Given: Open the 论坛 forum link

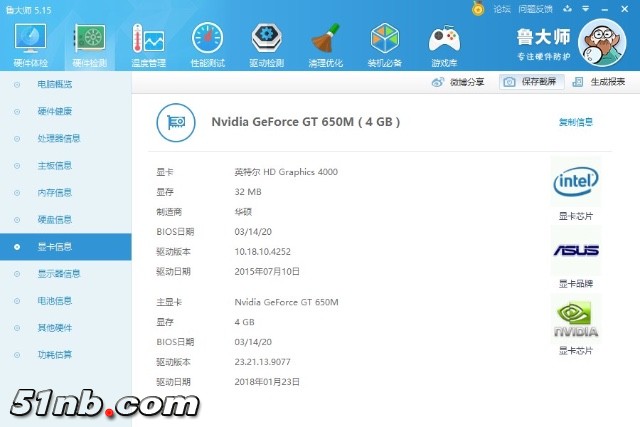Looking at the screenshot, I should (x=502, y=9).
